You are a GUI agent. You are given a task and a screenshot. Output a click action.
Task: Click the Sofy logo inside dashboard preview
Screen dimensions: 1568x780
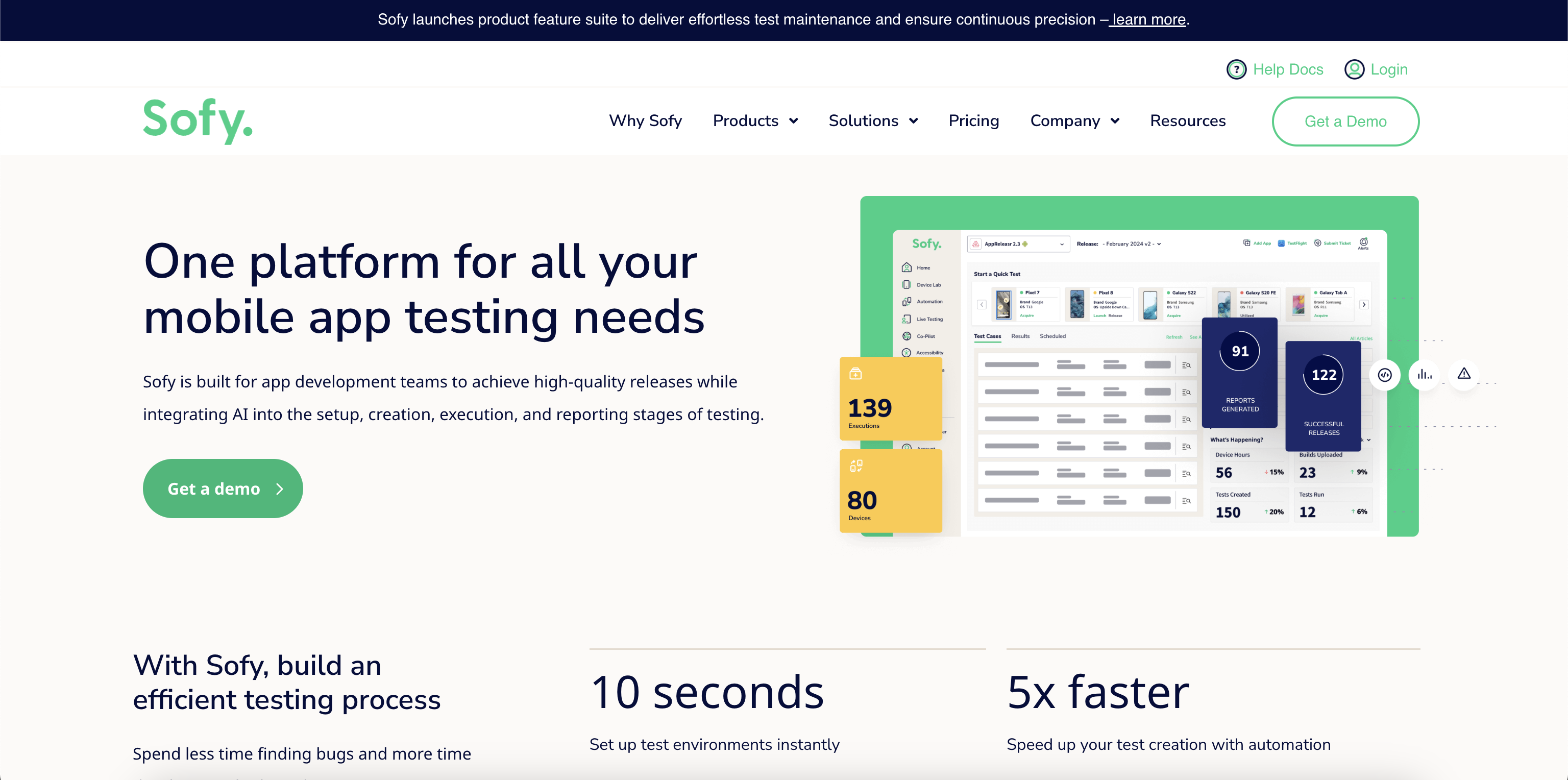(x=926, y=243)
